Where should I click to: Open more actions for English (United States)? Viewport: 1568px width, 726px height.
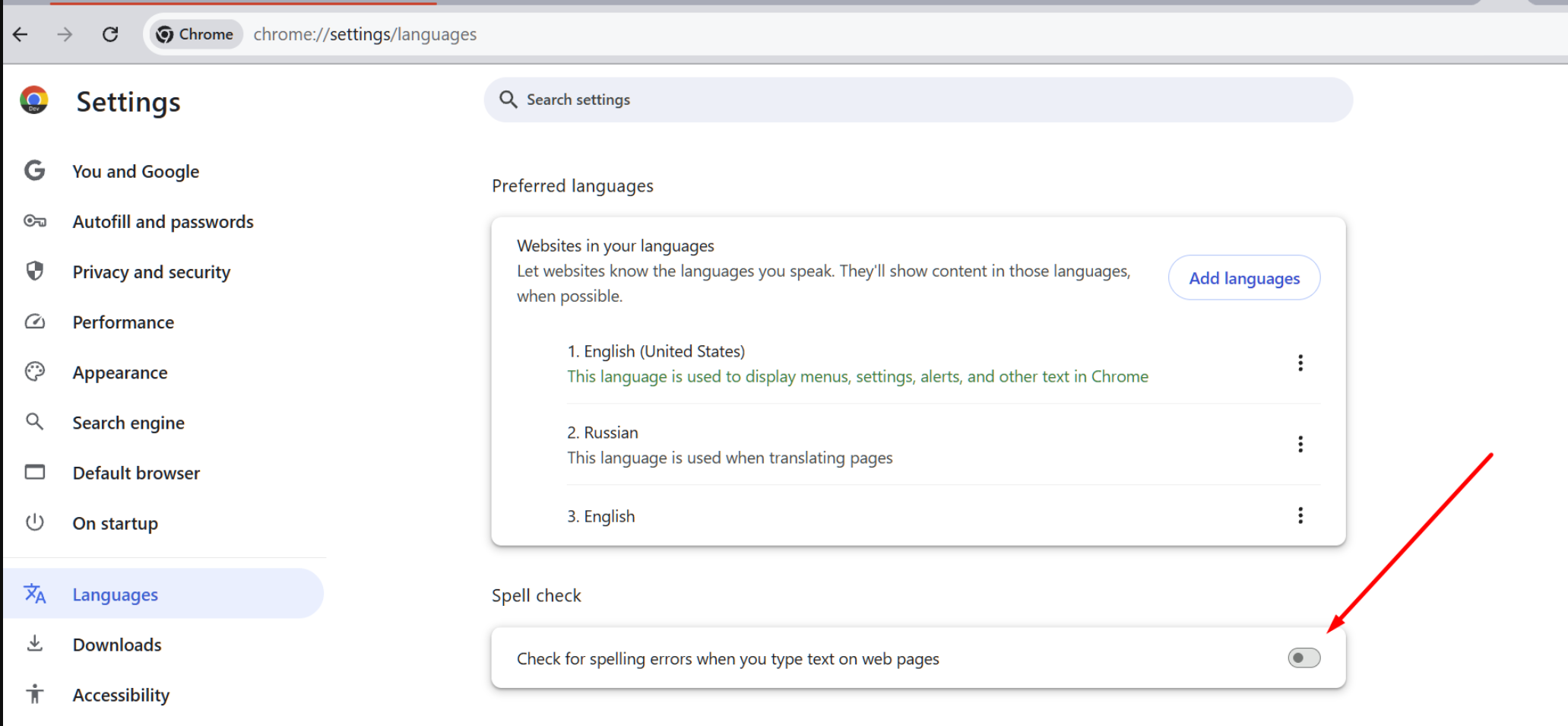click(1300, 363)
